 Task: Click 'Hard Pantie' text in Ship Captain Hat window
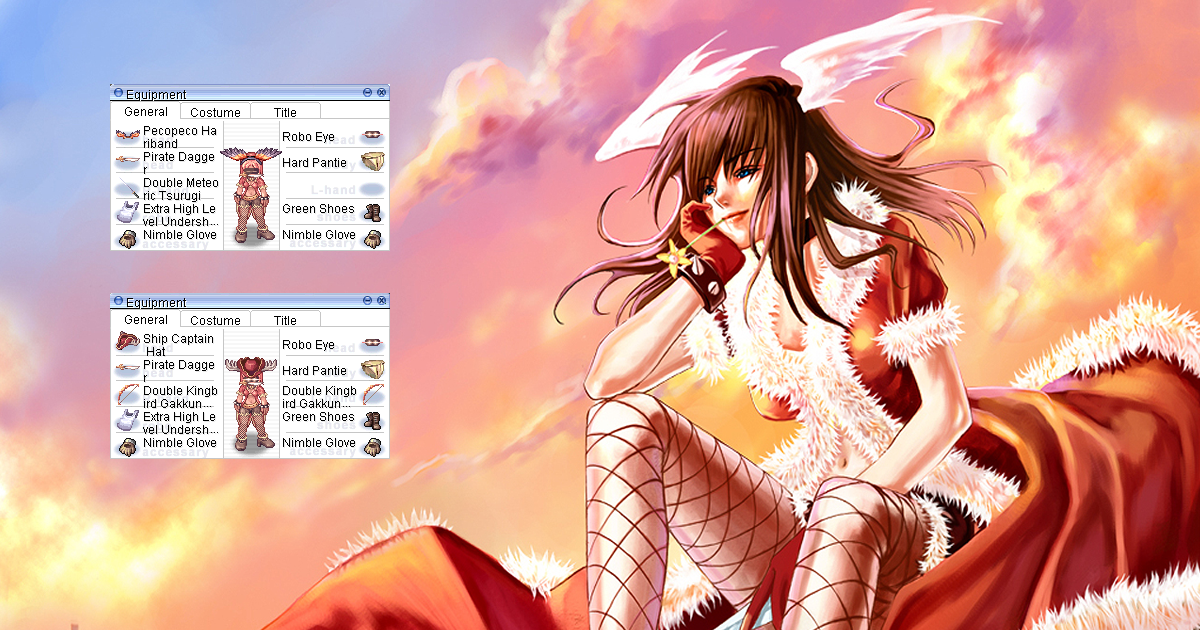314,370
